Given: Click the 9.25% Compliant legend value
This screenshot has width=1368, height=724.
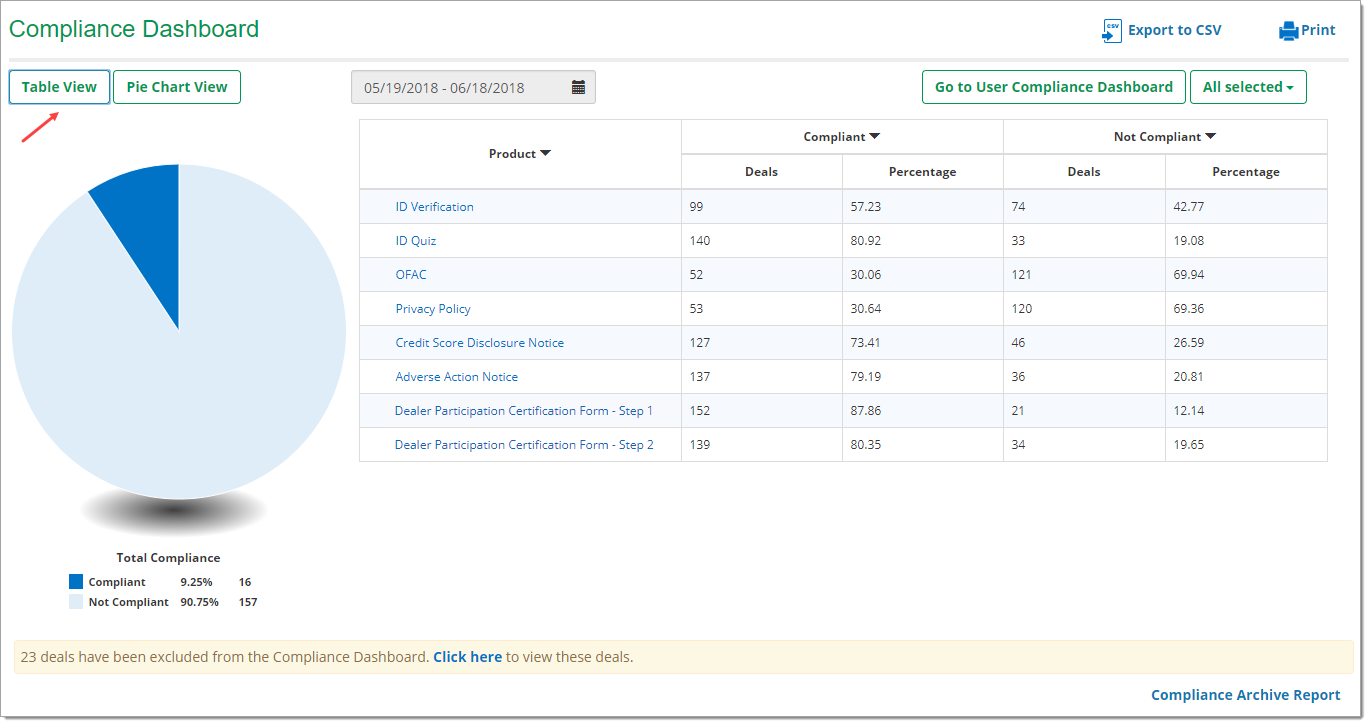Looking at the screenshot, I should point(197,582).
